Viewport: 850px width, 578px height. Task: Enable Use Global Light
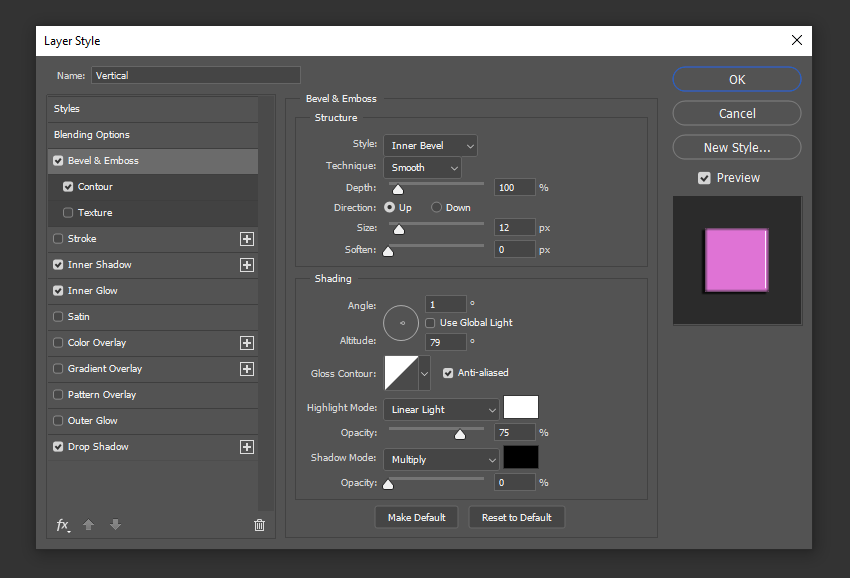pos(429,322)
